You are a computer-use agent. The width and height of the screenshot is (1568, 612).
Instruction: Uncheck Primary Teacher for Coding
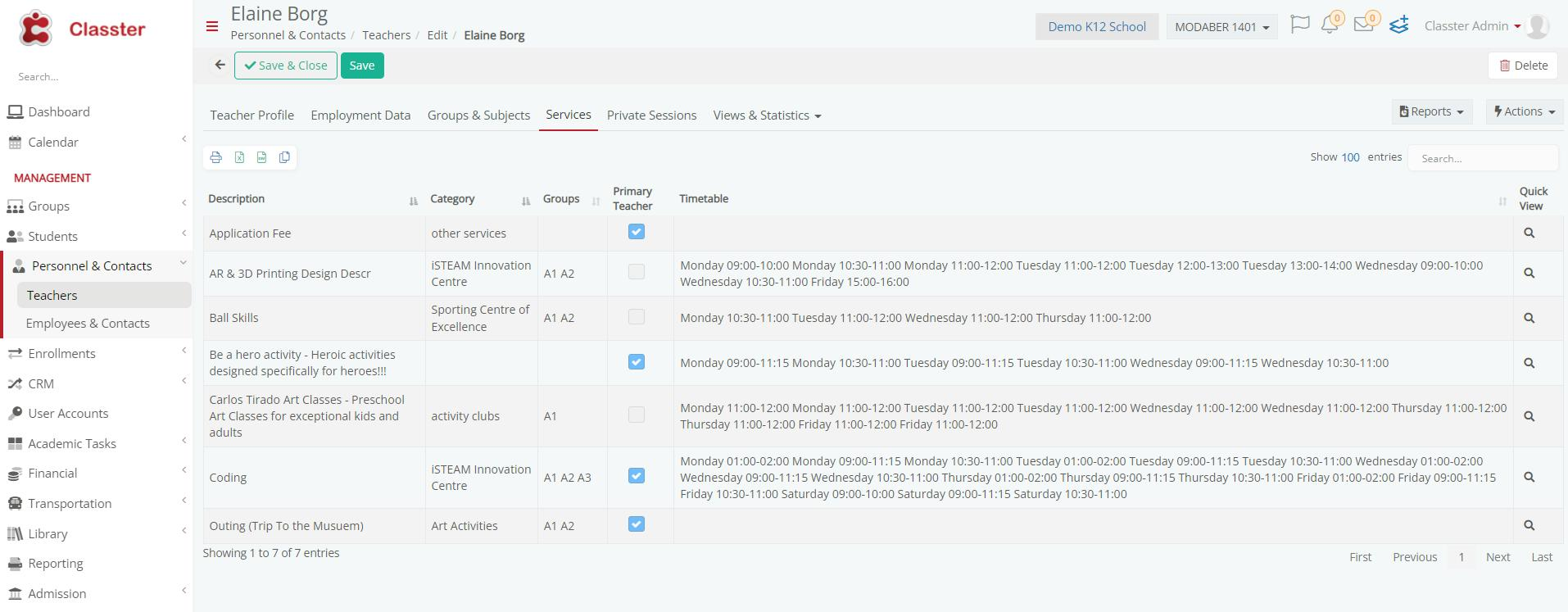[x=637, y=476]
